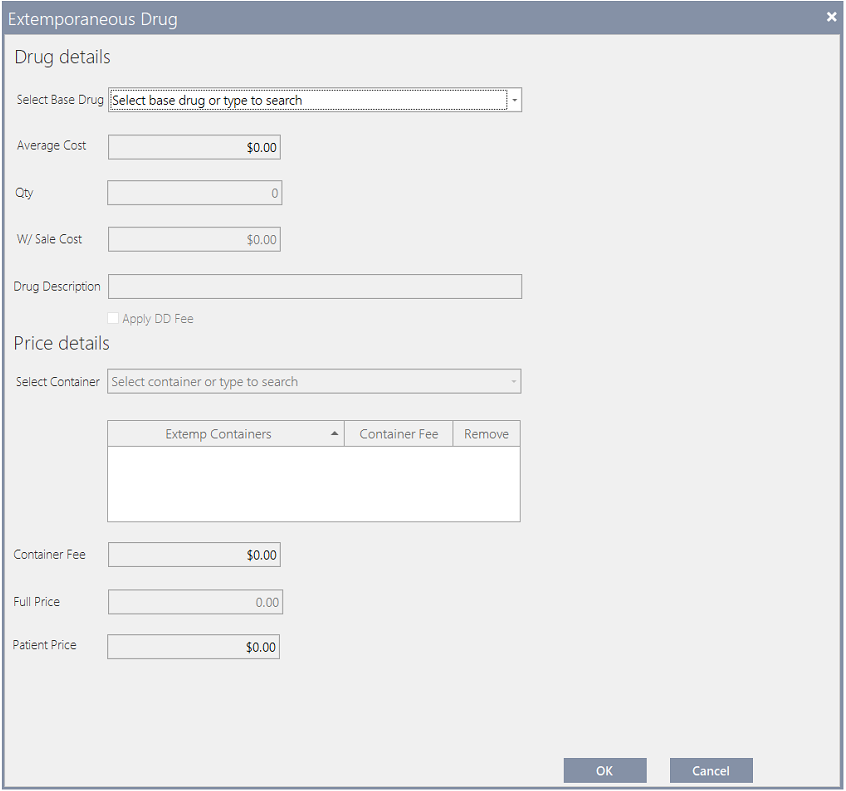Viewport: 846px width, 791px height.
Task: Select the Extemp Containers column header
Action: click(225, 433)
